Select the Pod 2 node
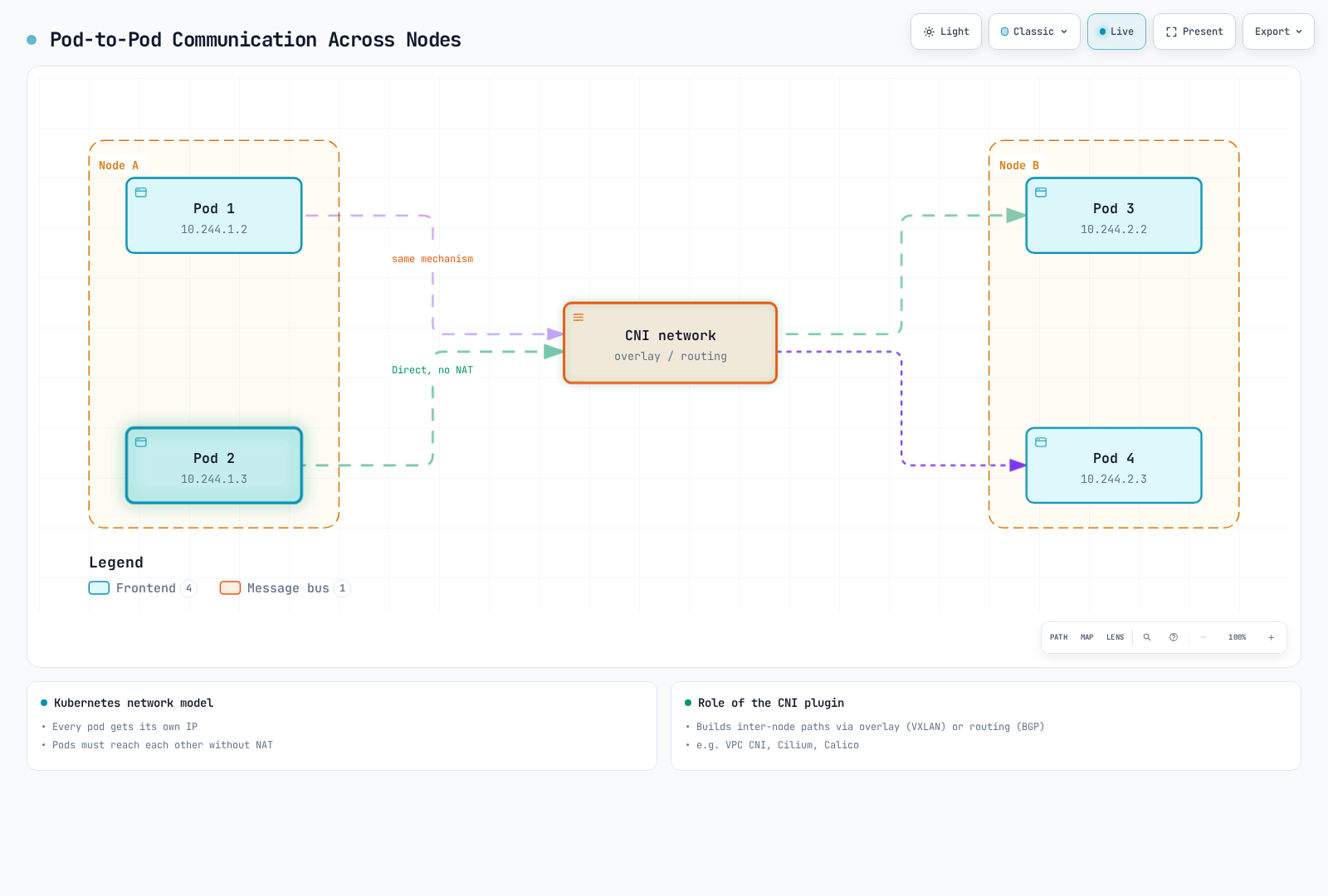 [x=214, y=465]
